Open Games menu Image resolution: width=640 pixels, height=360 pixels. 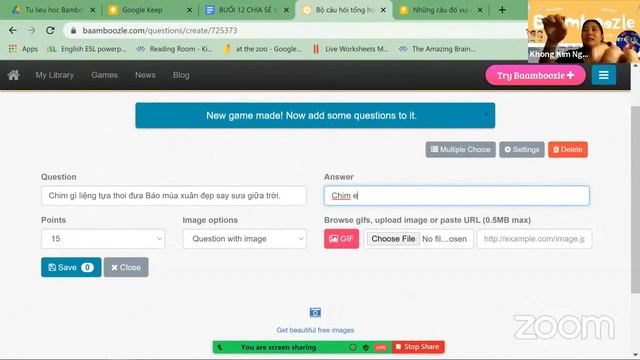pyautogui.click(x=104, y=75)
